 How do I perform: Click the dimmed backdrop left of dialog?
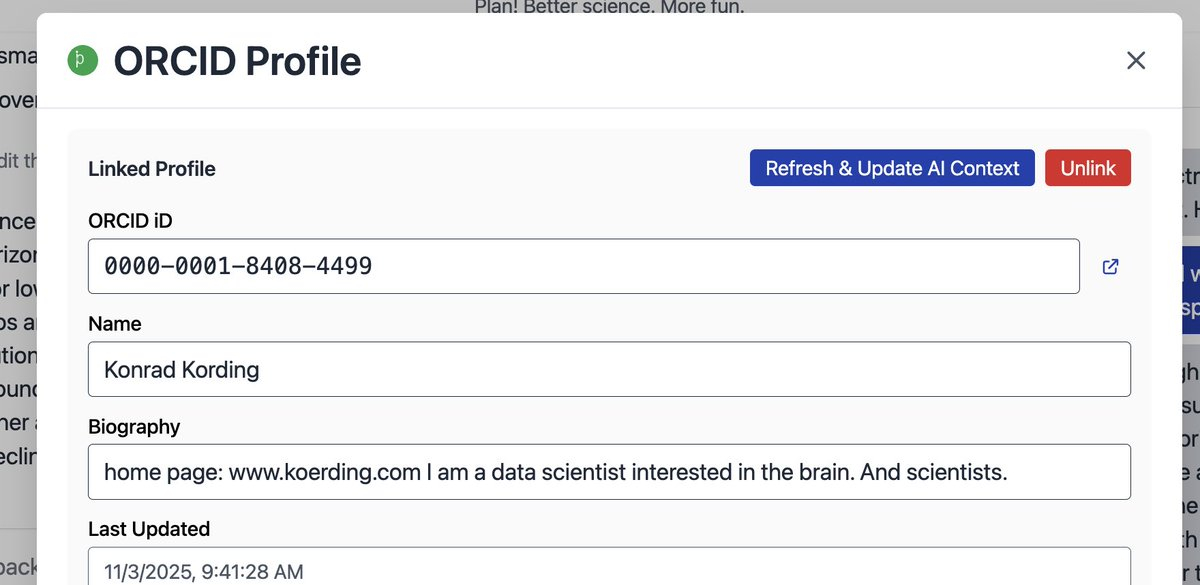pyautogui.click(x=17, y=300)
